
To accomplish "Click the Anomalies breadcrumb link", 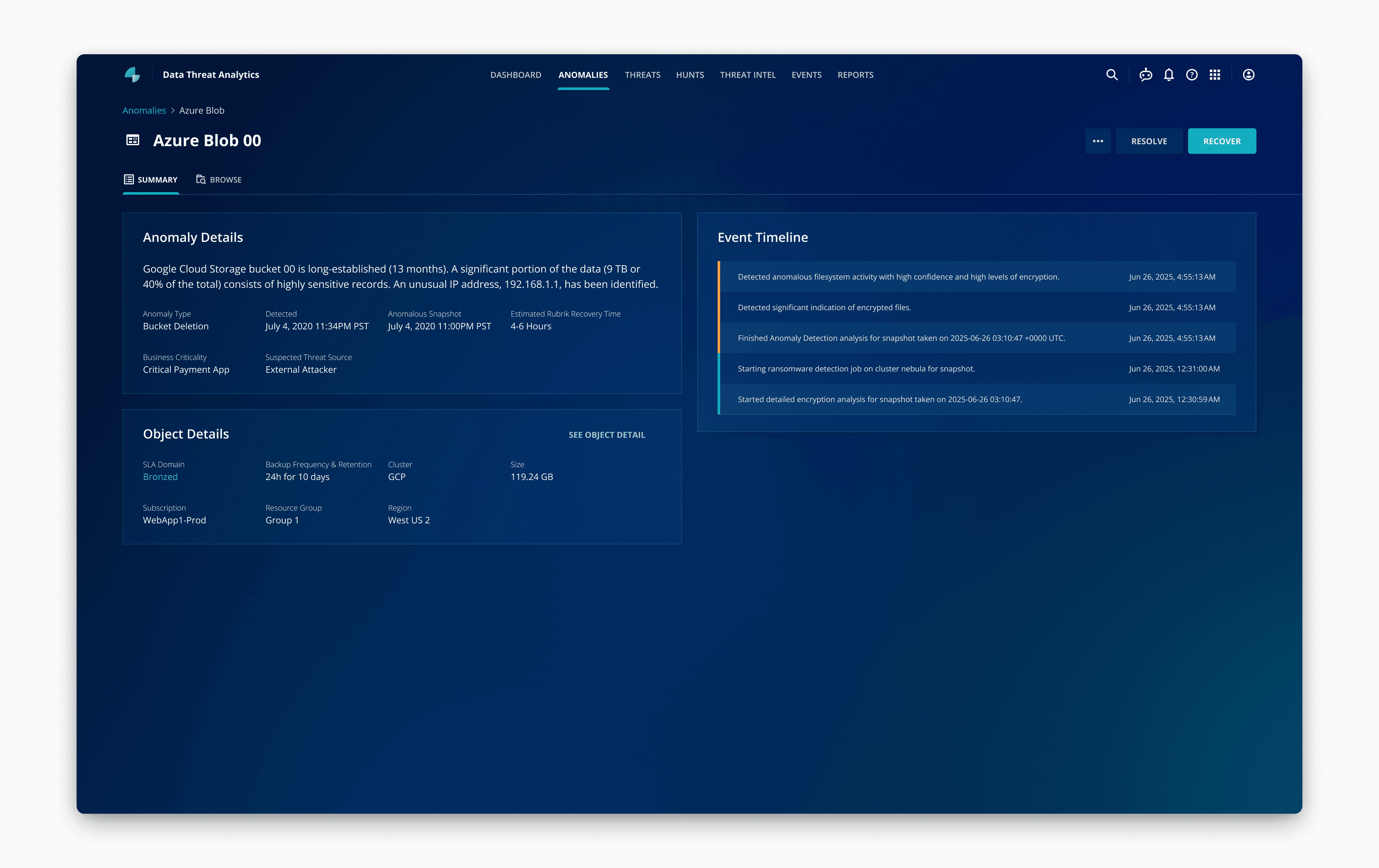I will coord(144,110).
